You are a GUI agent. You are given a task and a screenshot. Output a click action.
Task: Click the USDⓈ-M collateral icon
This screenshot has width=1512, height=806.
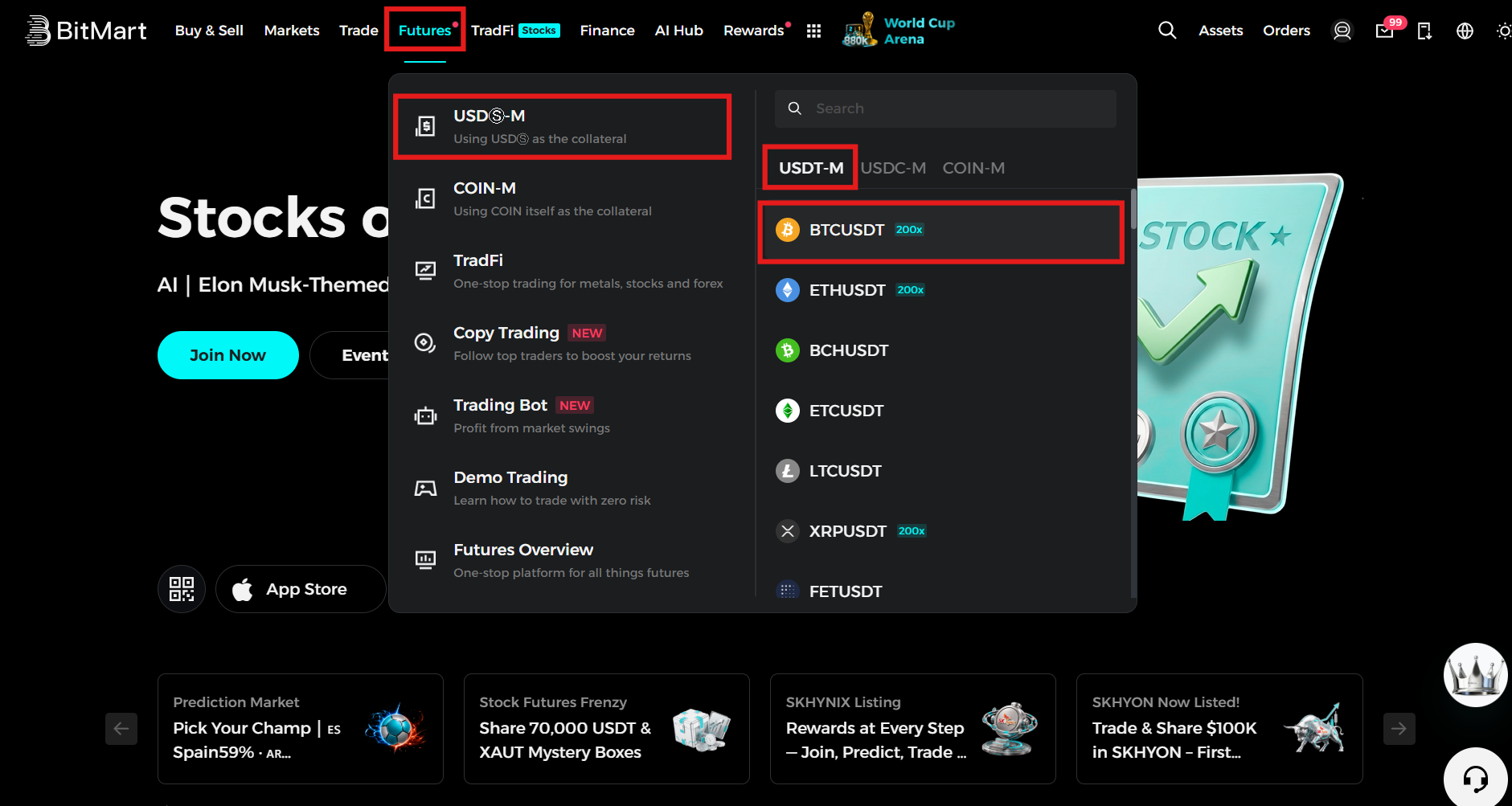(425, 126)
